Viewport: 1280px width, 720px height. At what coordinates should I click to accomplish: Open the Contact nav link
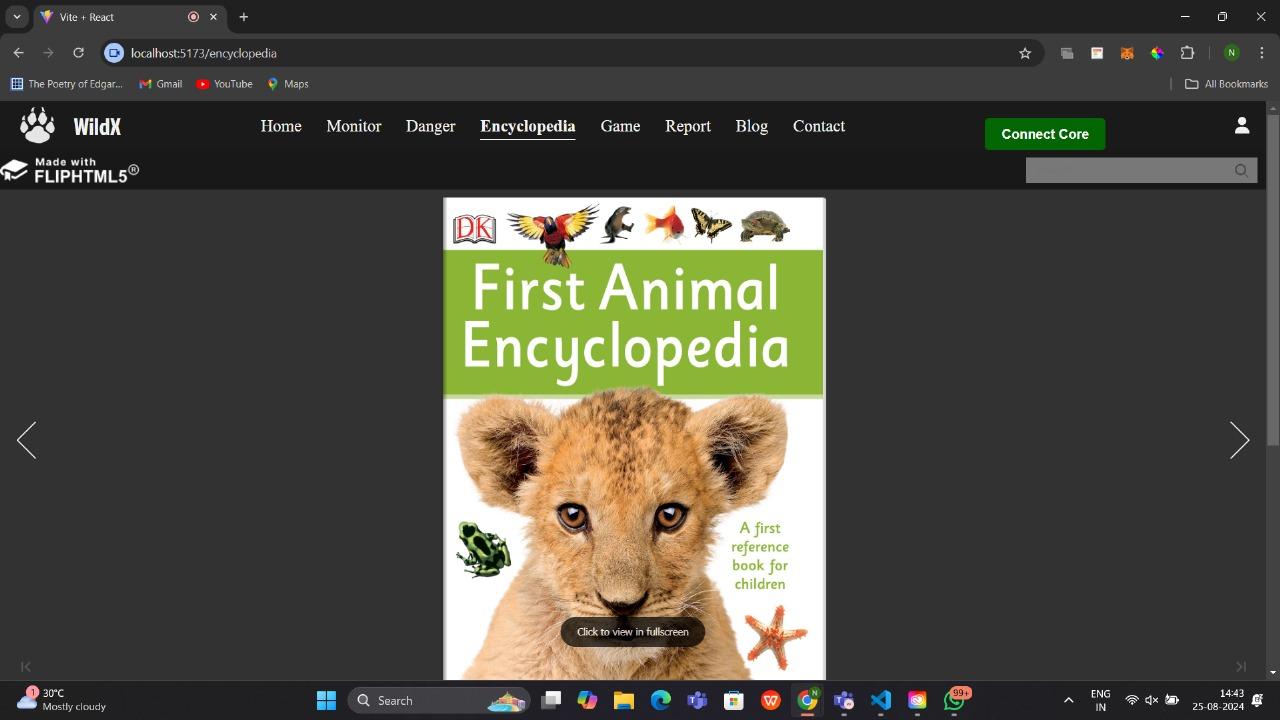coord(819,126)
